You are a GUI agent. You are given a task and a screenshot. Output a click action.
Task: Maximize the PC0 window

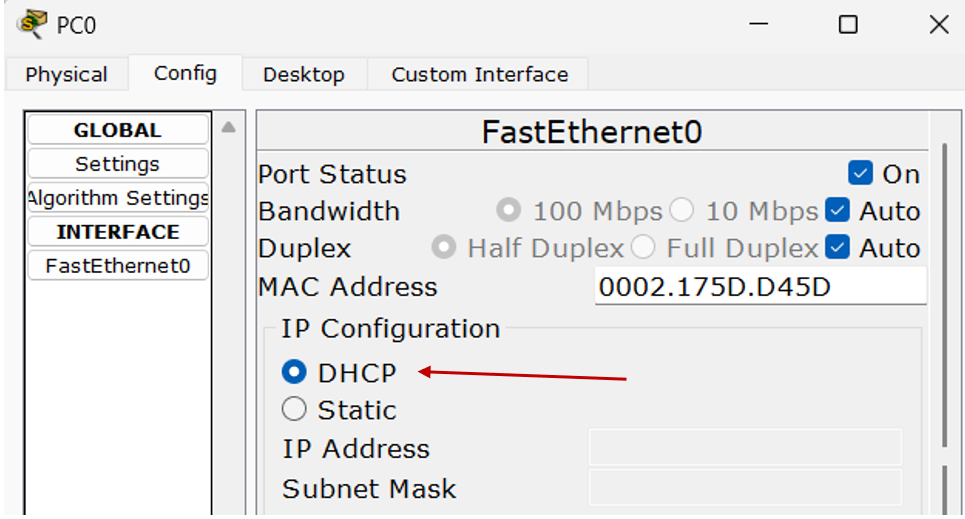[x=848, y=25]
